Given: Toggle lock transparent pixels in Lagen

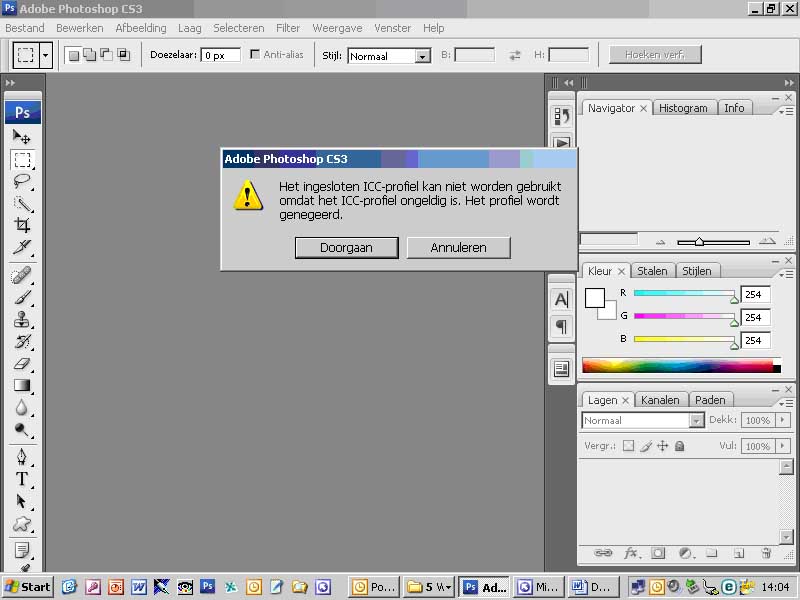Looking at the screenshot, I should (628, 446).
